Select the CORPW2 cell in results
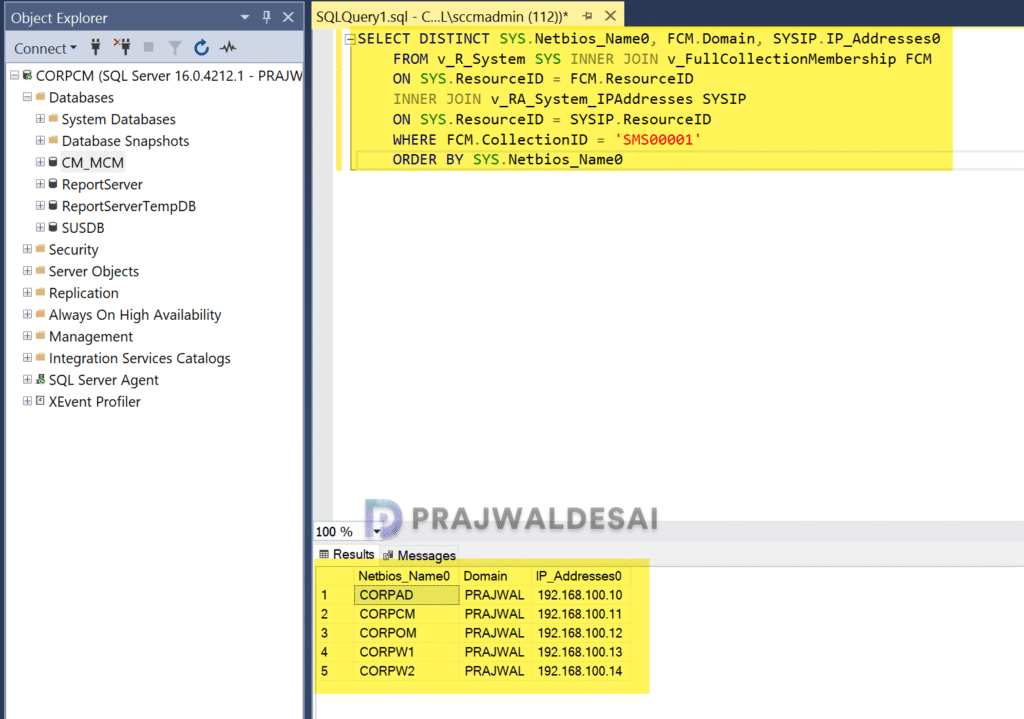 (x=406, y=671)
